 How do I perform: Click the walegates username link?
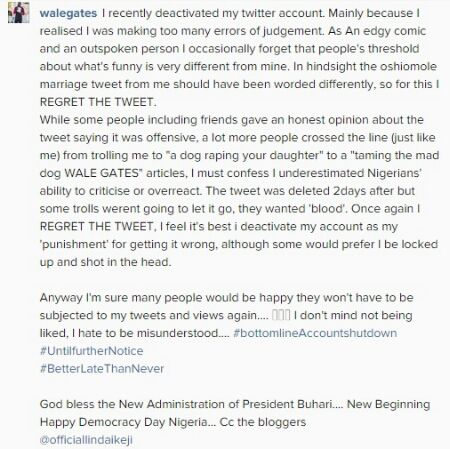[x=68, y=13]
